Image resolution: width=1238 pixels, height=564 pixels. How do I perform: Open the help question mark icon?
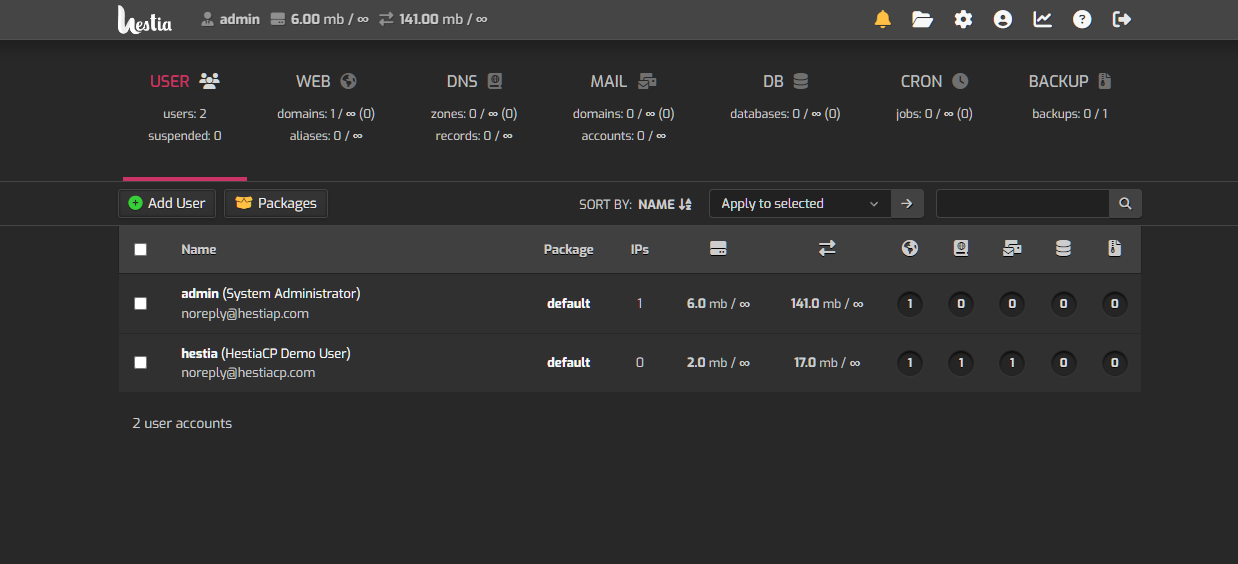point(1082,19)
